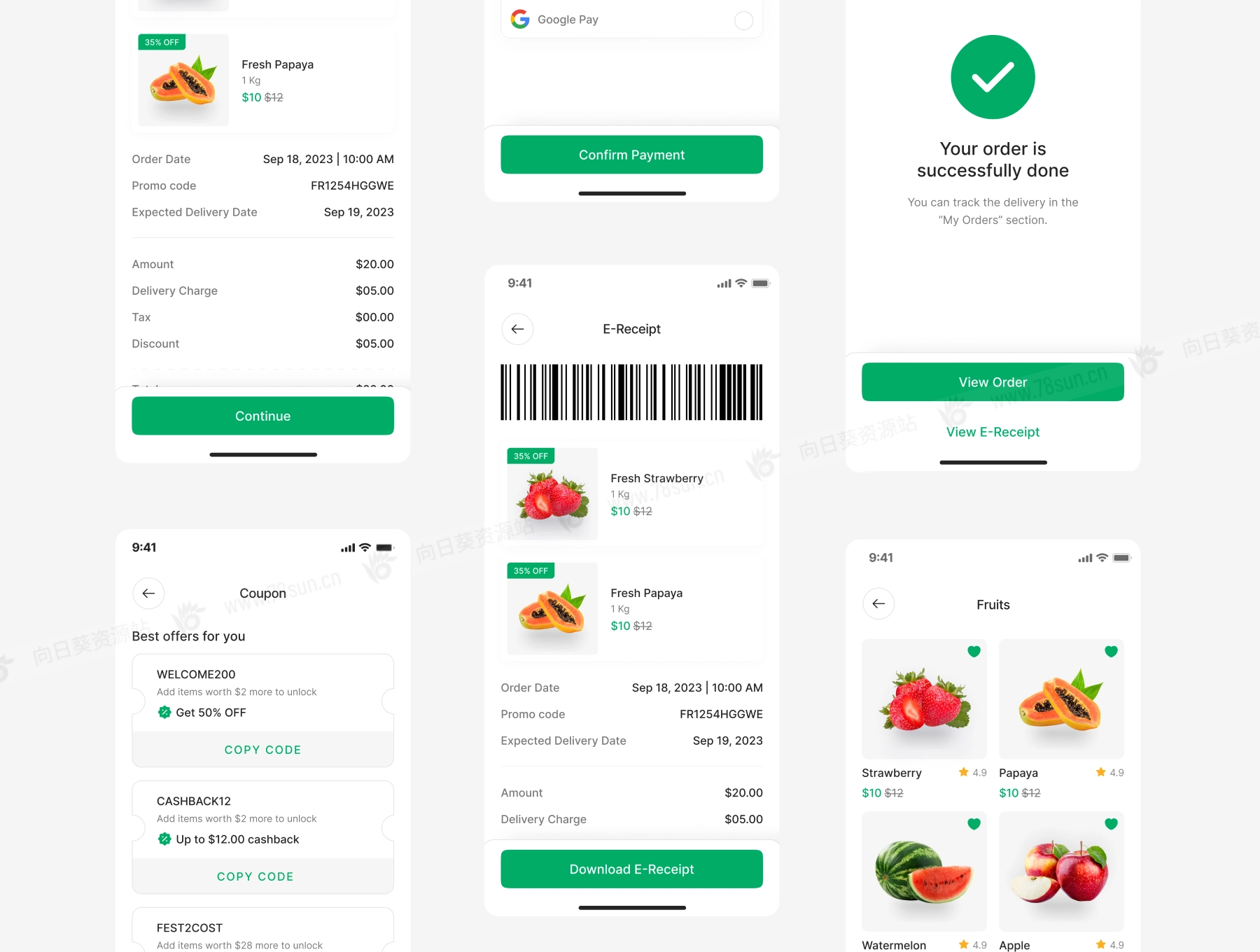This screenshot has width=1260, height=952.
Task: Go back from the E-Receipt screen
Action: tap(517, 329)
